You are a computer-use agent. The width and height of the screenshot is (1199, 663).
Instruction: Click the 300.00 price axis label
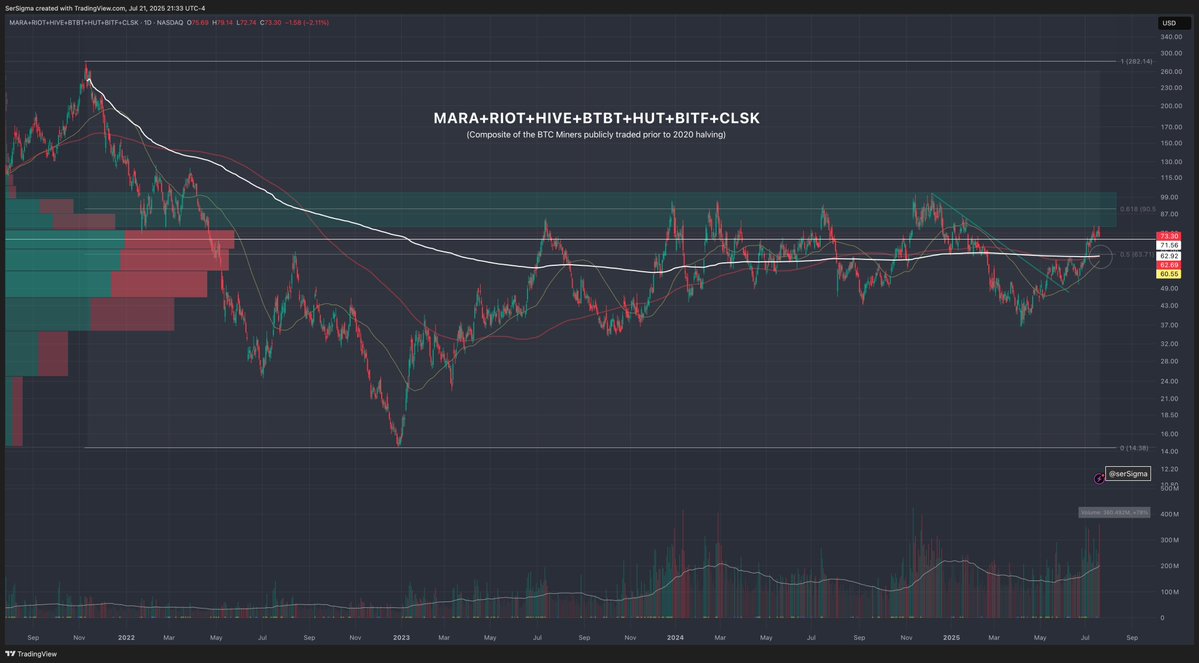coord(1171,53)
